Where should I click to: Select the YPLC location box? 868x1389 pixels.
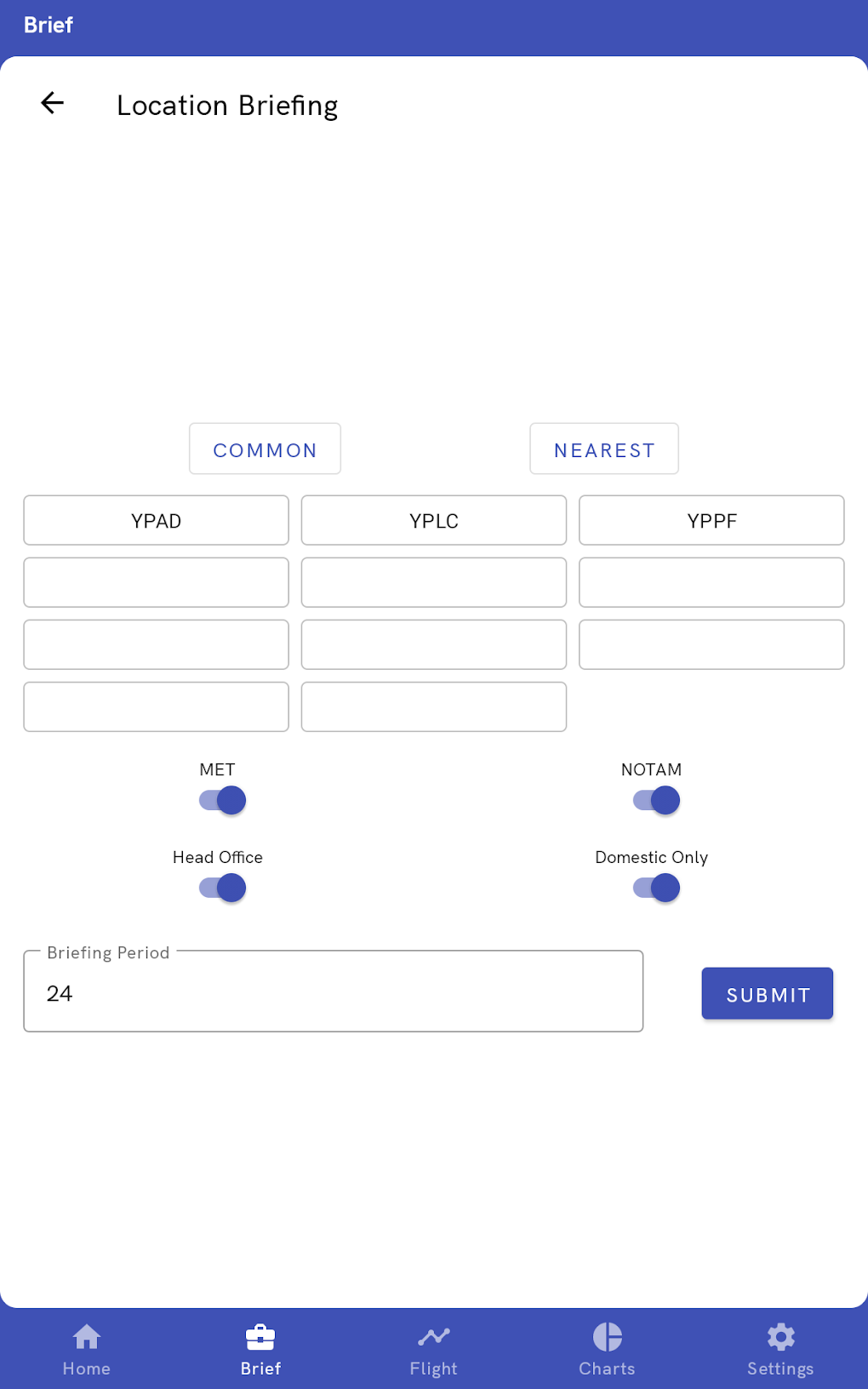point(434,520)
